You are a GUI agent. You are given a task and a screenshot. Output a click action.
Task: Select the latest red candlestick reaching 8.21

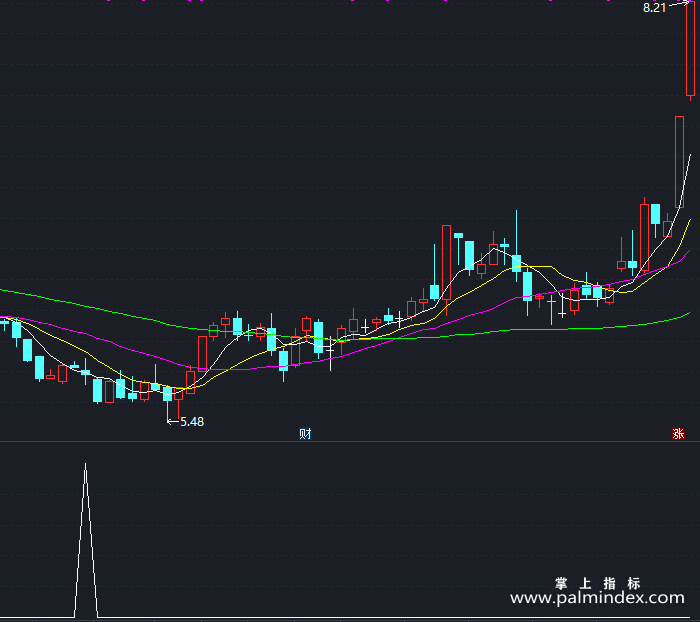690,49
